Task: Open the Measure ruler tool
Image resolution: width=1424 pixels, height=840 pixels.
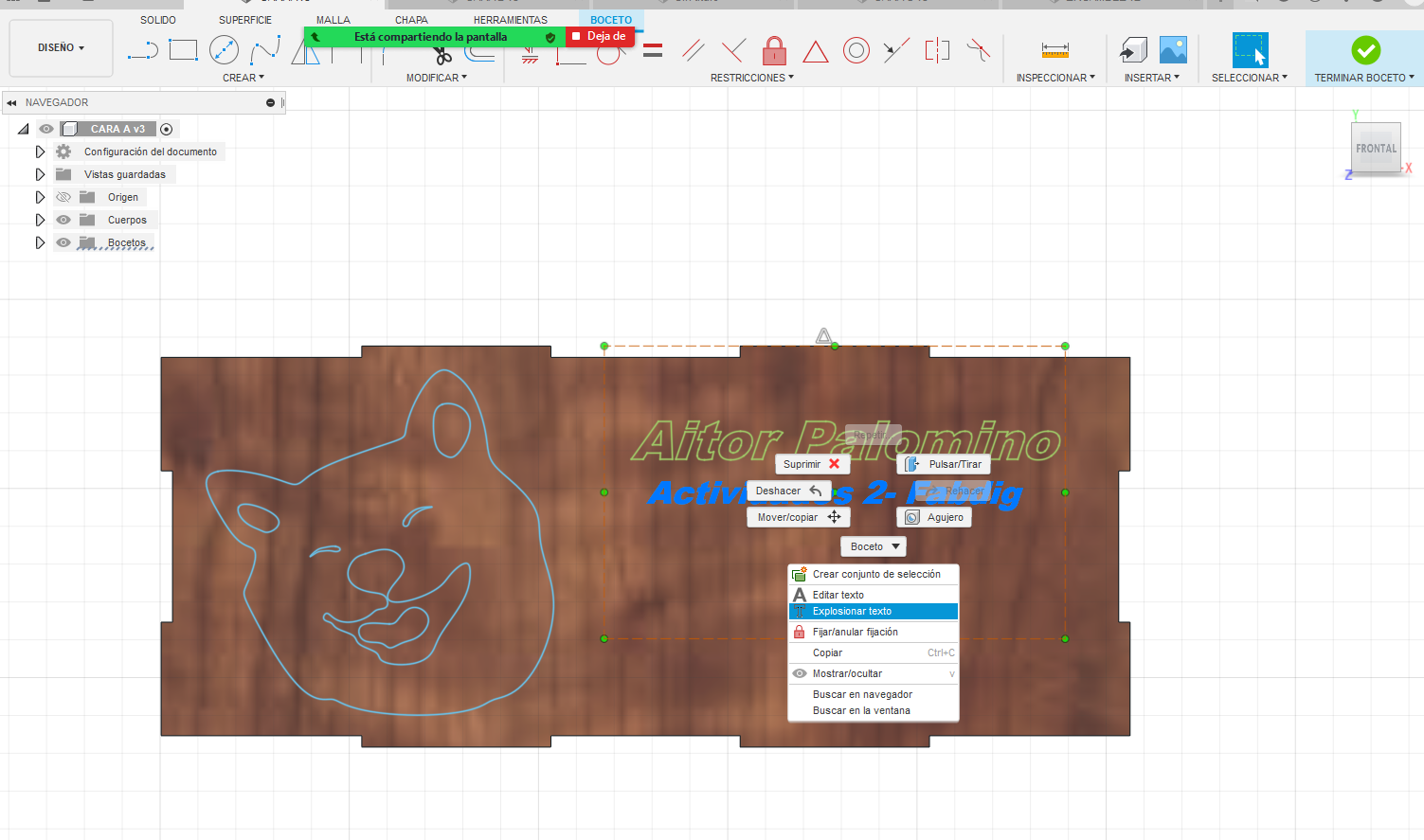Action: (x=1054, y=50)
